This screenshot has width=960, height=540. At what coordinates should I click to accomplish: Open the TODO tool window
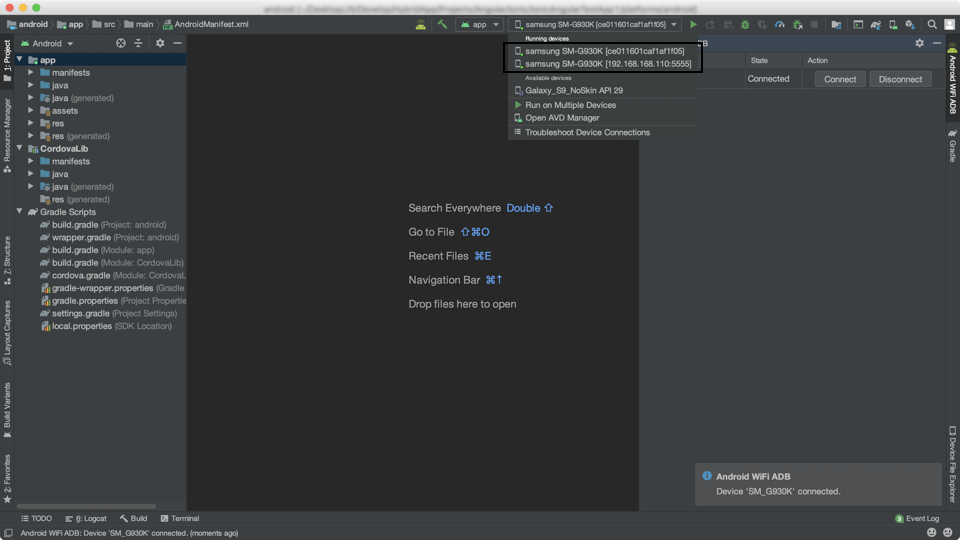point(36,519)
